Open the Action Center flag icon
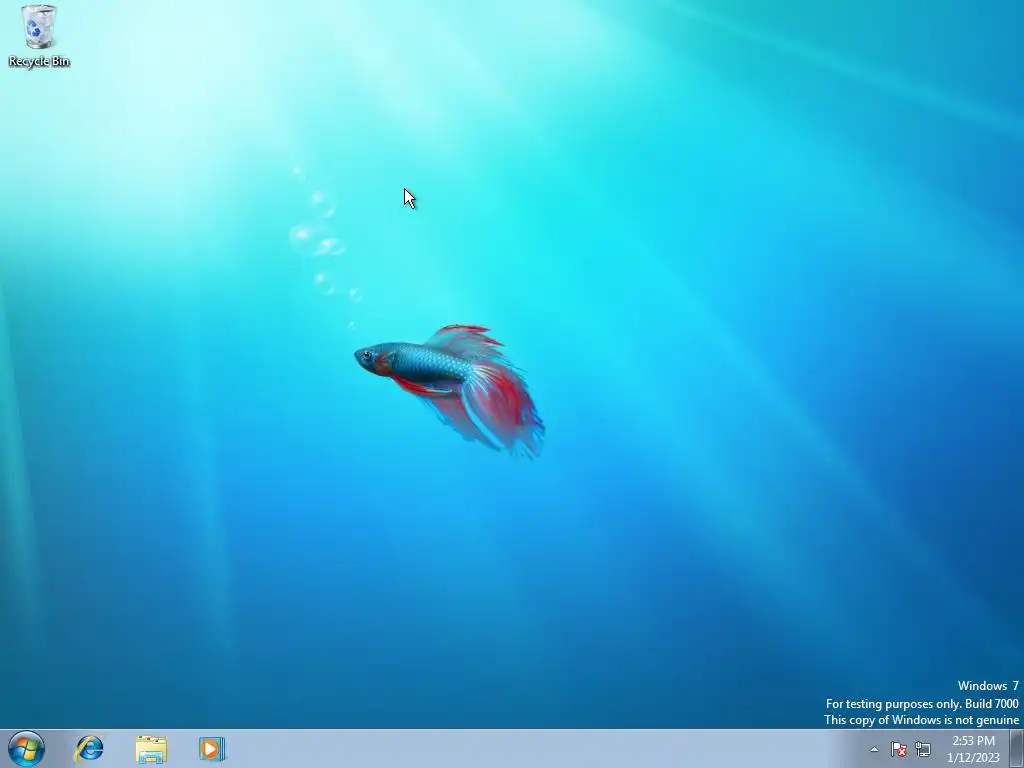The height and width of the screenshot is (768, 1024). [899, 749]
